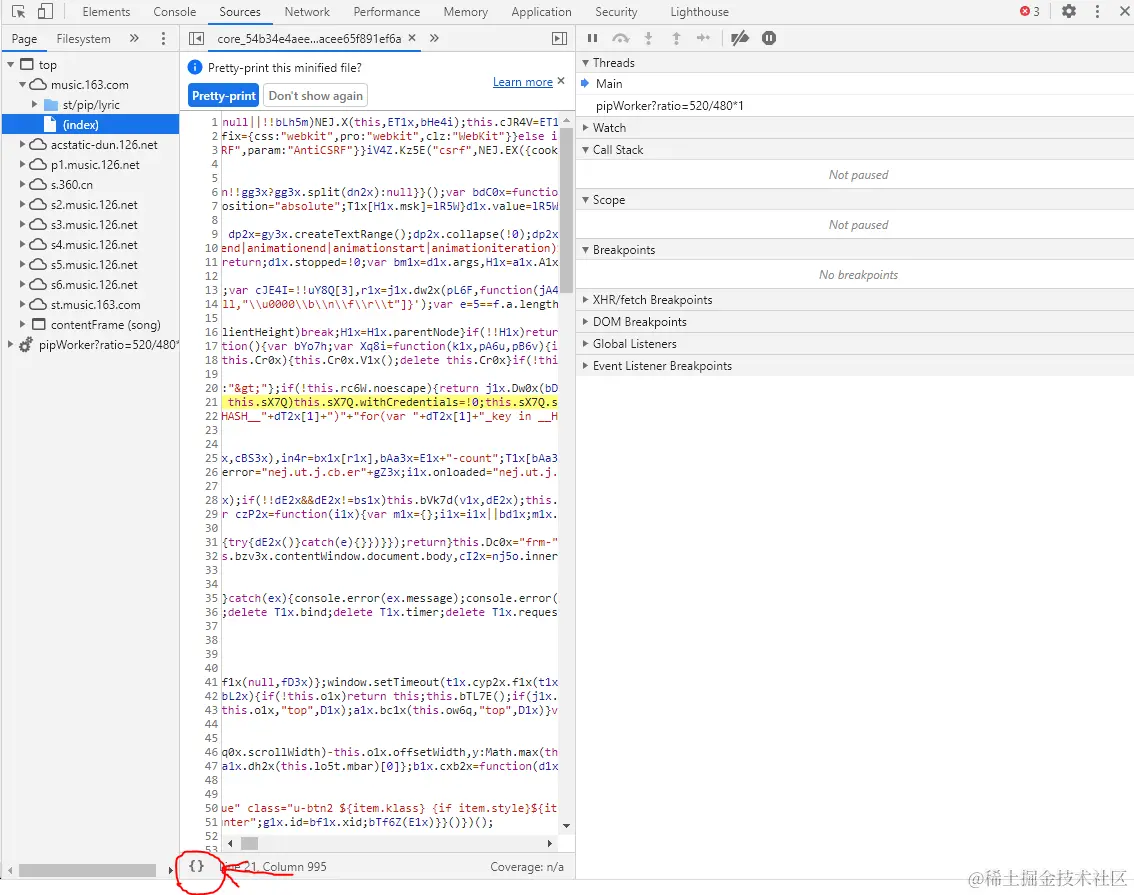The image size is (1134, 895).
Task: Open the Network tab
Action: coord(307,12)
